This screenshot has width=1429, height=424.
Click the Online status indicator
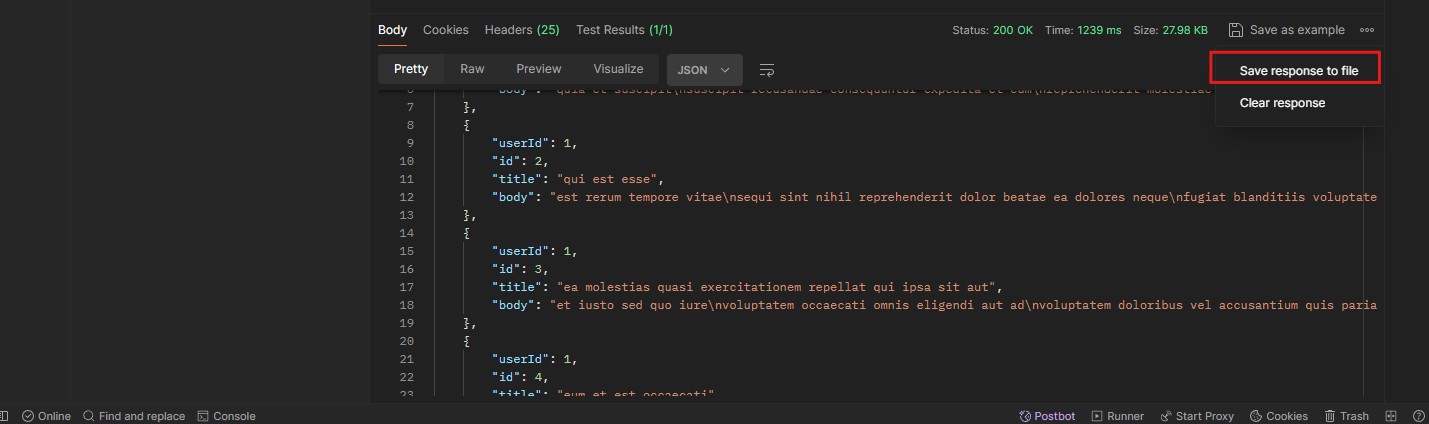(x=46, y=416)
